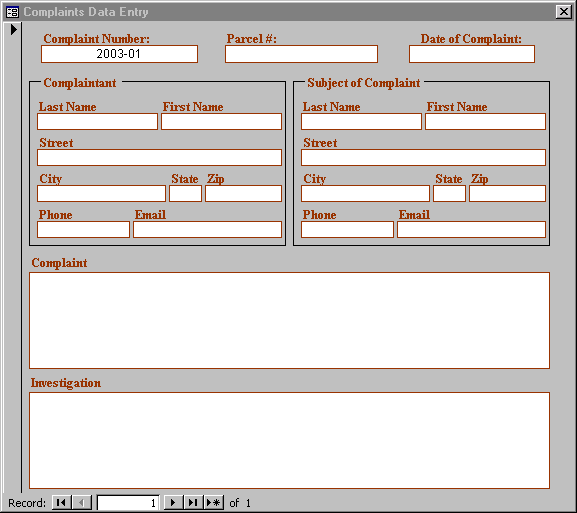Select Subject of Complaint Phone field
577x513 pixels.
tap(347, 230)
